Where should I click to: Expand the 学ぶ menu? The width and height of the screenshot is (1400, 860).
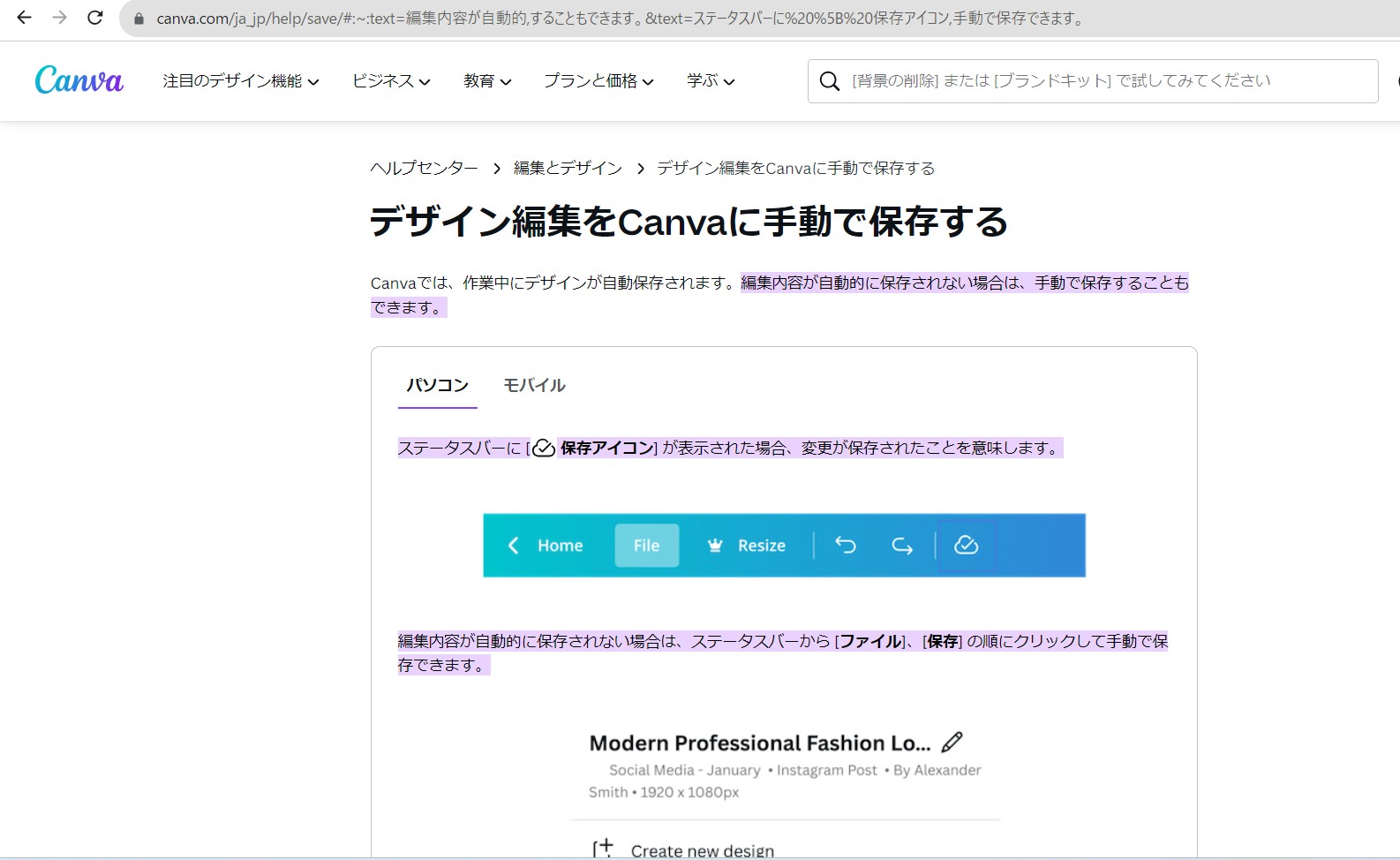(711, 81)
